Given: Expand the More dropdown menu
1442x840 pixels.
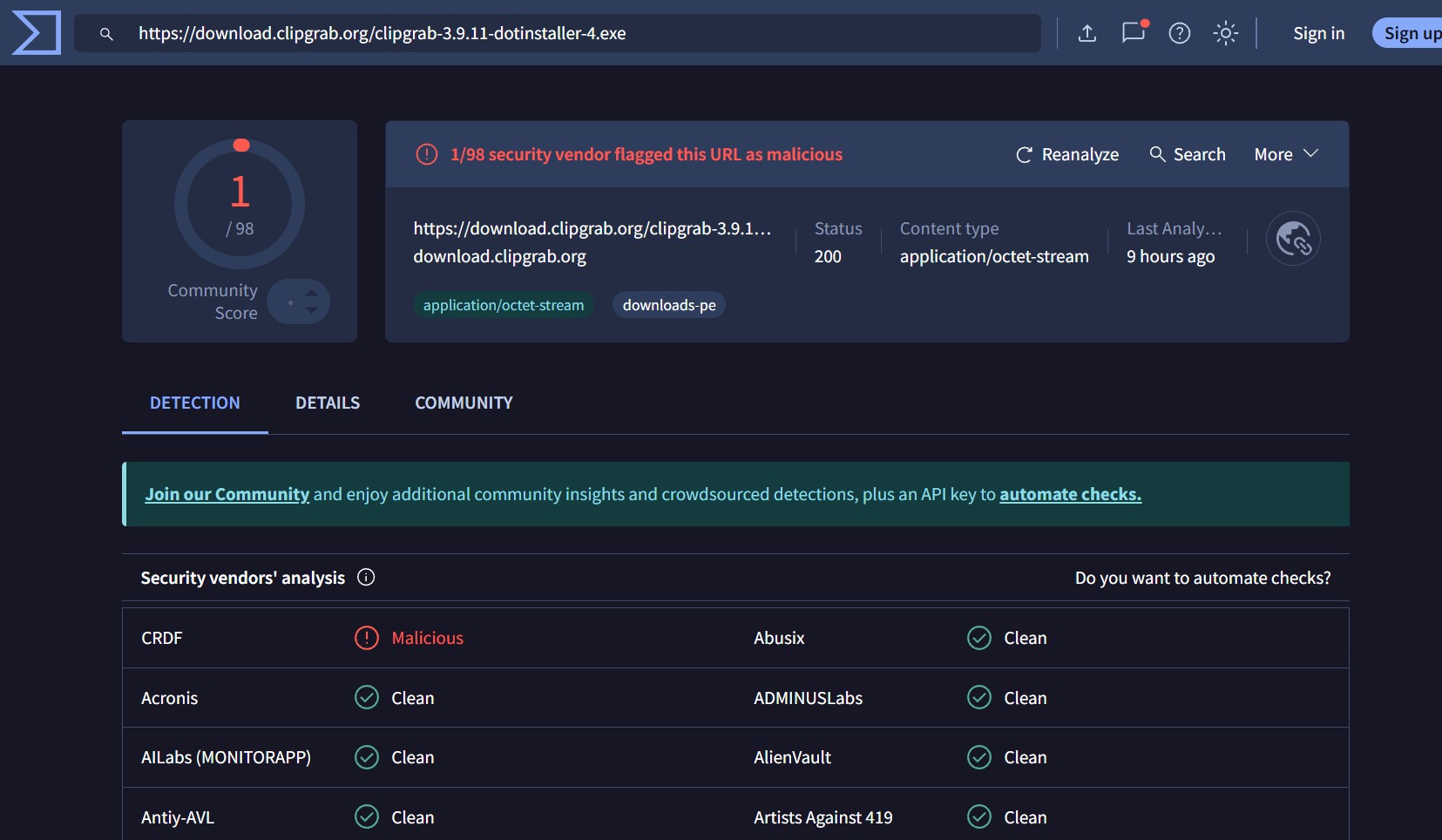Looking at the screenshot, I should (x=1286, y=154).
